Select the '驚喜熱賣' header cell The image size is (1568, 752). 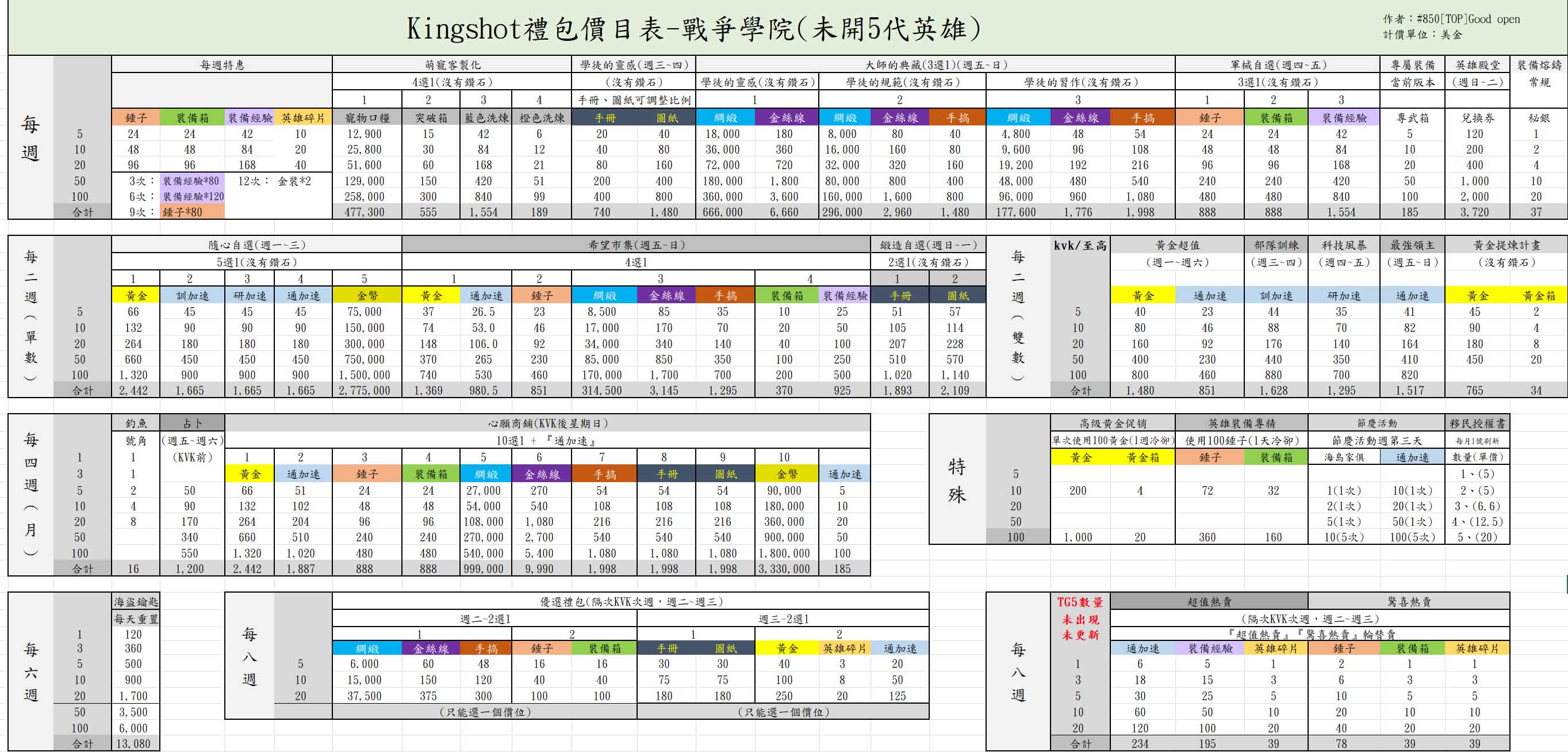click(1409, 602)
